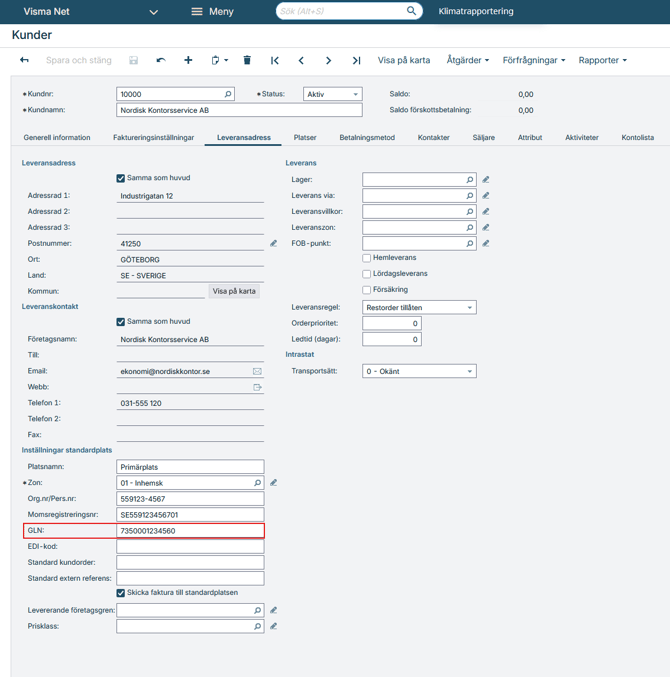Switch to Faktureringsinställningar tab
The height and width of the screenshot is (677, 670).
point(153,138)
